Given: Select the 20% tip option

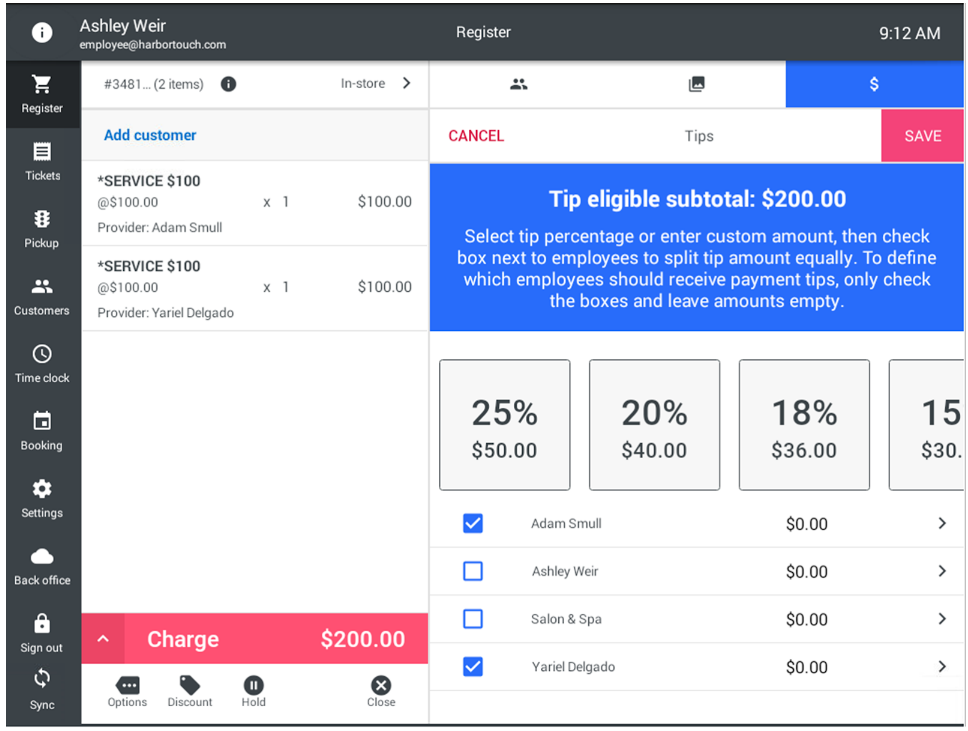Looking at the screenshot, I should [x=654, y=425].
